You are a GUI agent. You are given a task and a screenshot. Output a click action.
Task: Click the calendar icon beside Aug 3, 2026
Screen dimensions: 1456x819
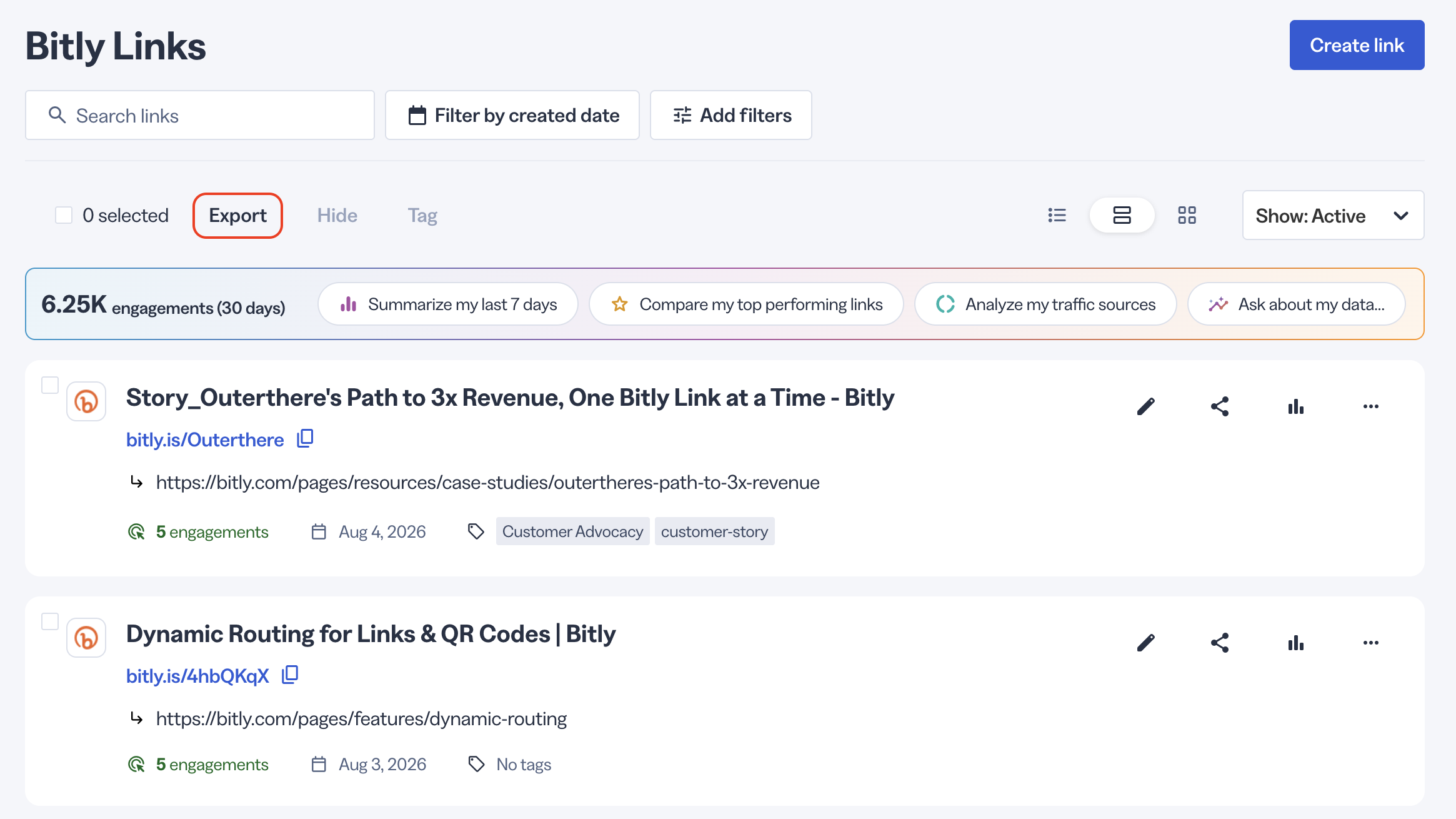point(319,764)
